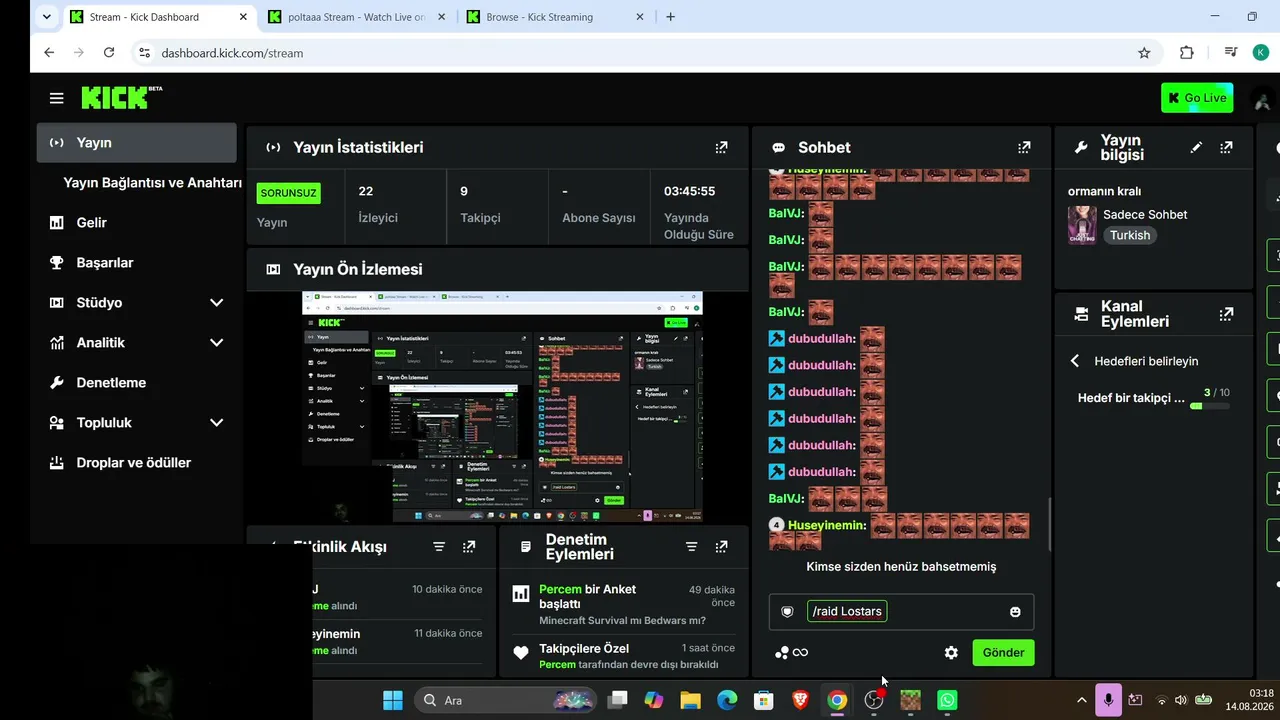Pop out the Denetim Eylemleri panel

click(721, 547)
